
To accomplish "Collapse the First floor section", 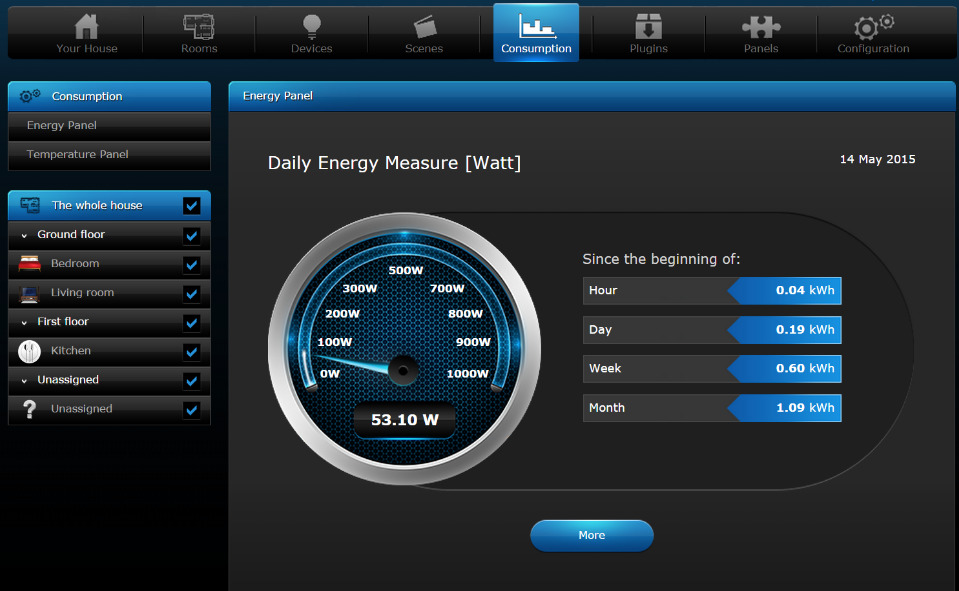I will [x=24, y=322].
